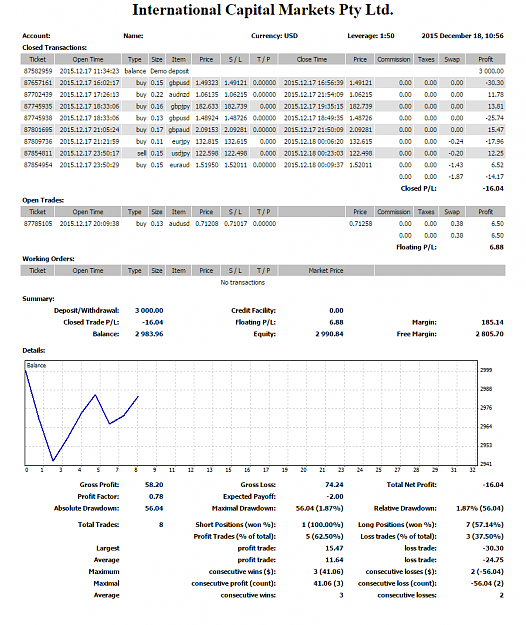The height and width of the screenshot is (625, 526).
Task: Click the Maximal Drawdown value 56.04 (1.87%)
Action: click(320, 509)
